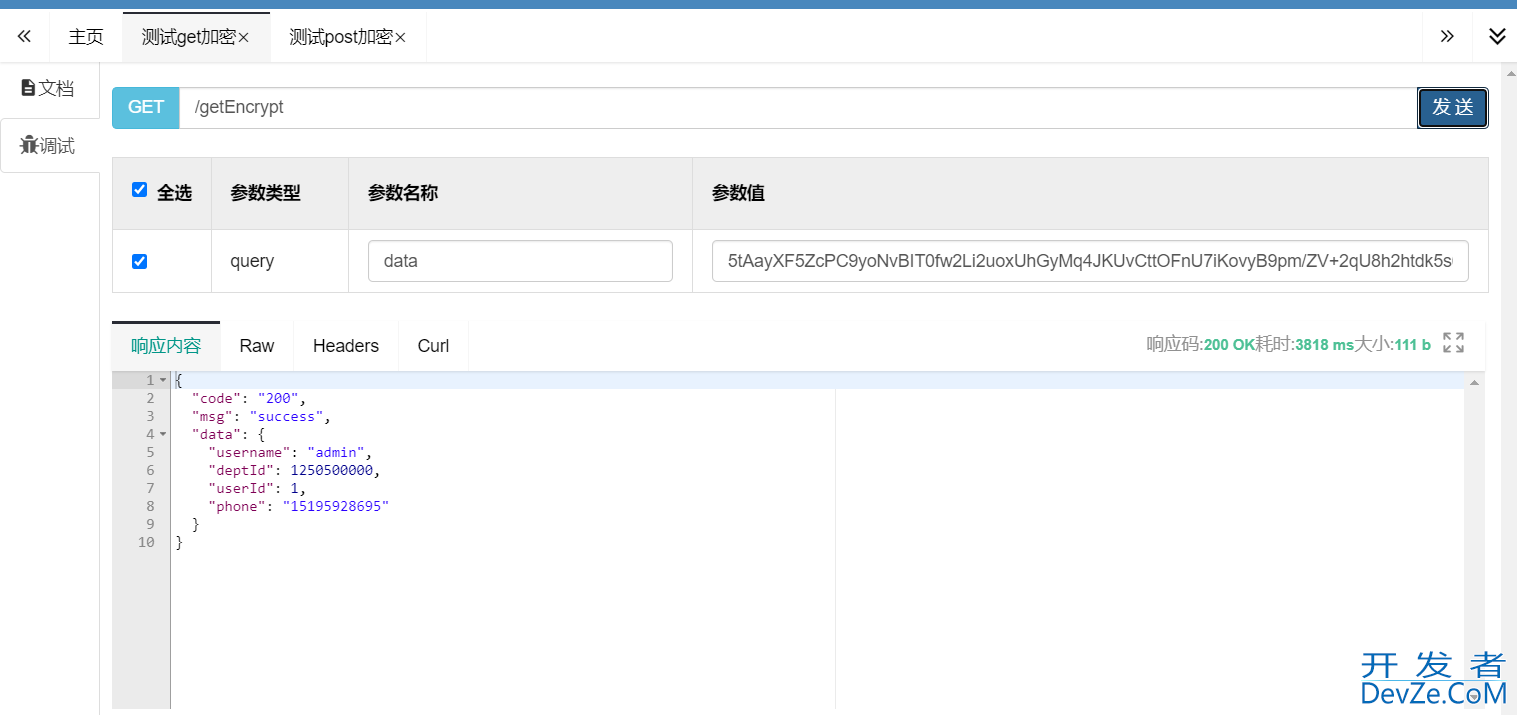Image resolution: width=1517 pixels, height=715 pixels.
Task: Open the Raw response tab
Action: pyautogui.click(x=257, y=346)
